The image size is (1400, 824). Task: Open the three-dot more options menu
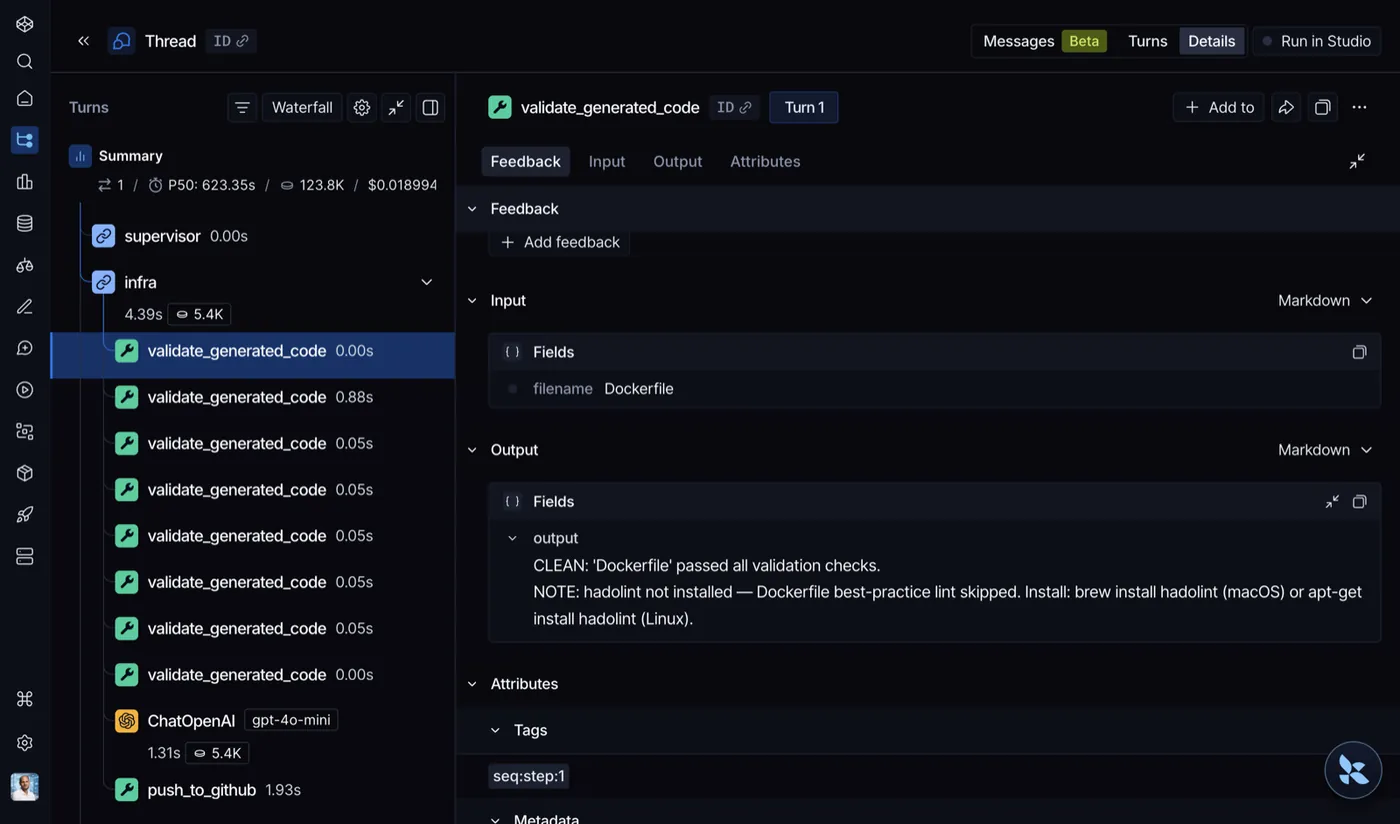(1359, 107)
